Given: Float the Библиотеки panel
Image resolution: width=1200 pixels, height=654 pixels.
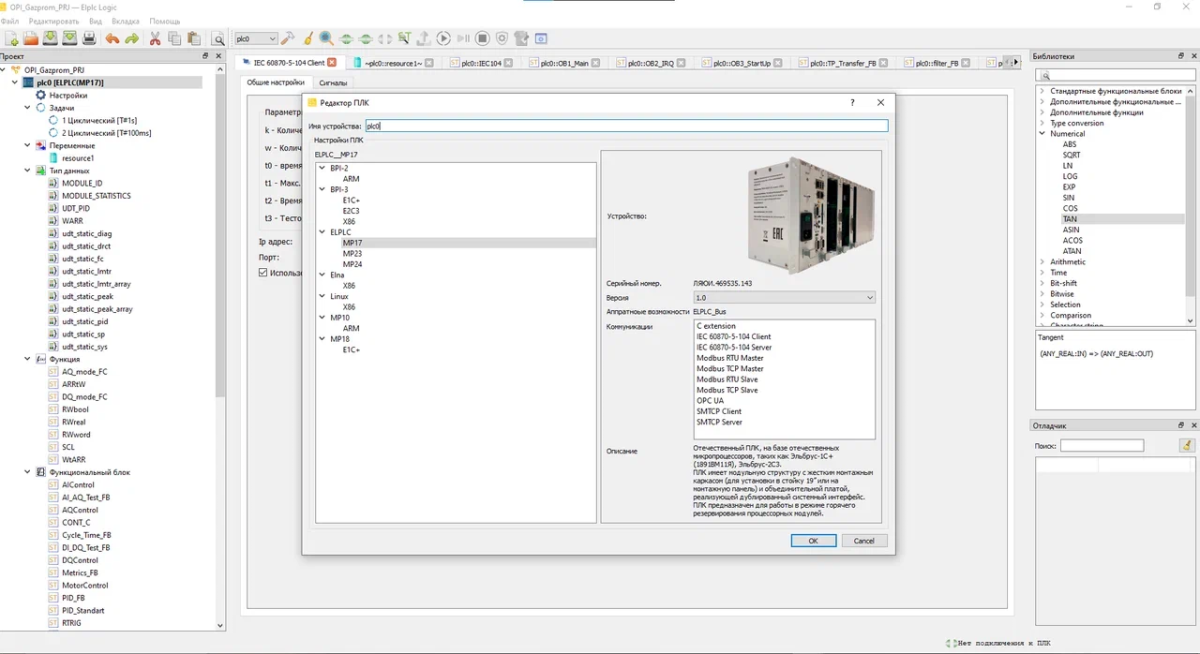Looking at the screenshot, I should point(1181,57).
